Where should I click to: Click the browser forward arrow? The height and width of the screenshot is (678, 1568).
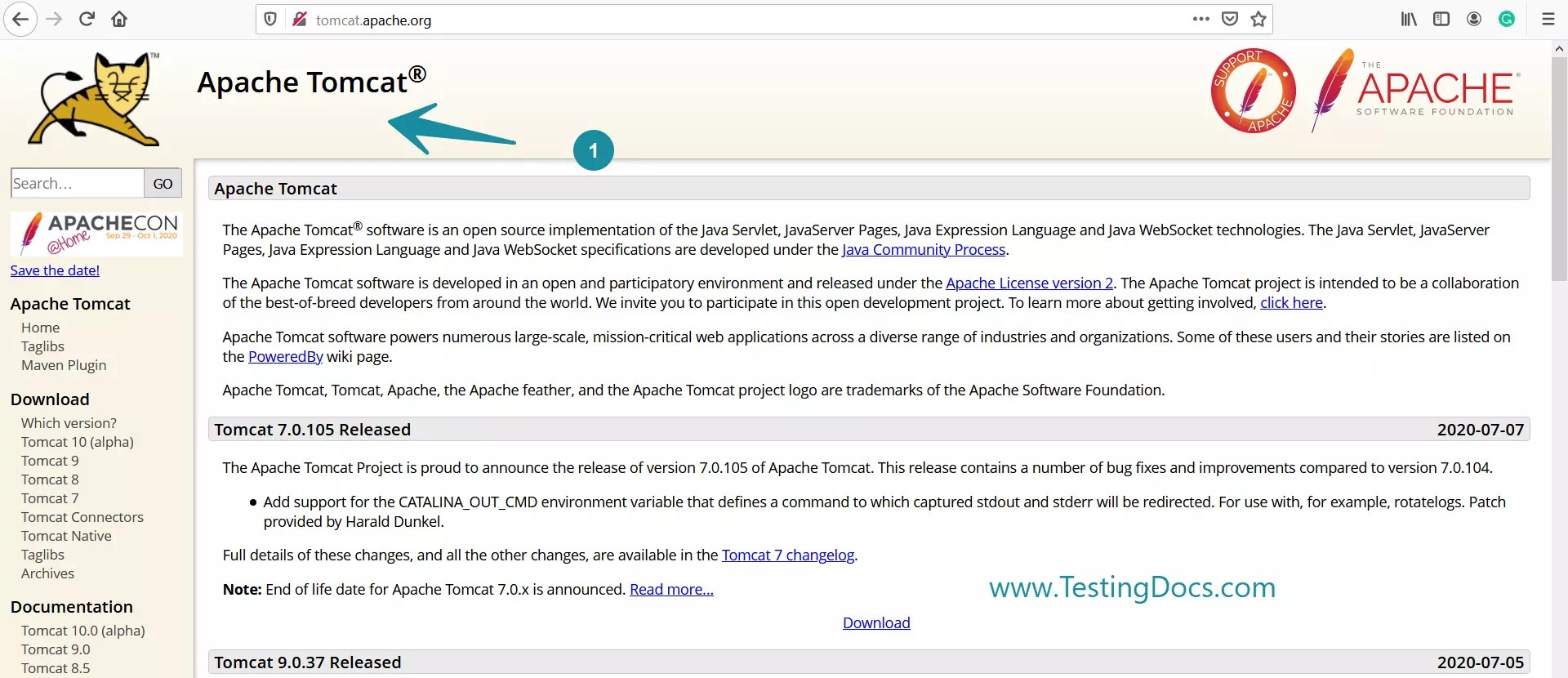click(55, 20)
